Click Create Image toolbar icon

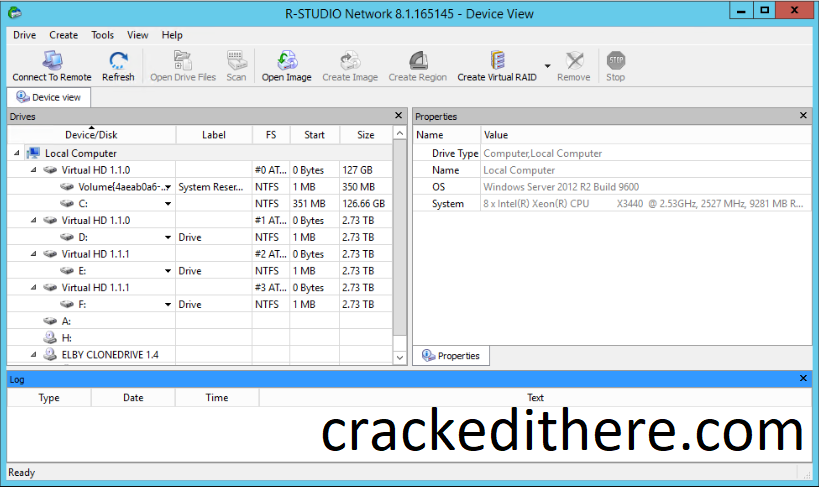coord(350,66)
